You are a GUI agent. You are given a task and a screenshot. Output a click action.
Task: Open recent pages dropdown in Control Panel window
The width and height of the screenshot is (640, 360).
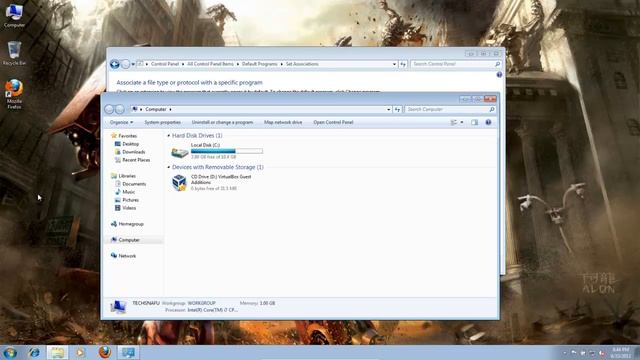pos(133,64)
